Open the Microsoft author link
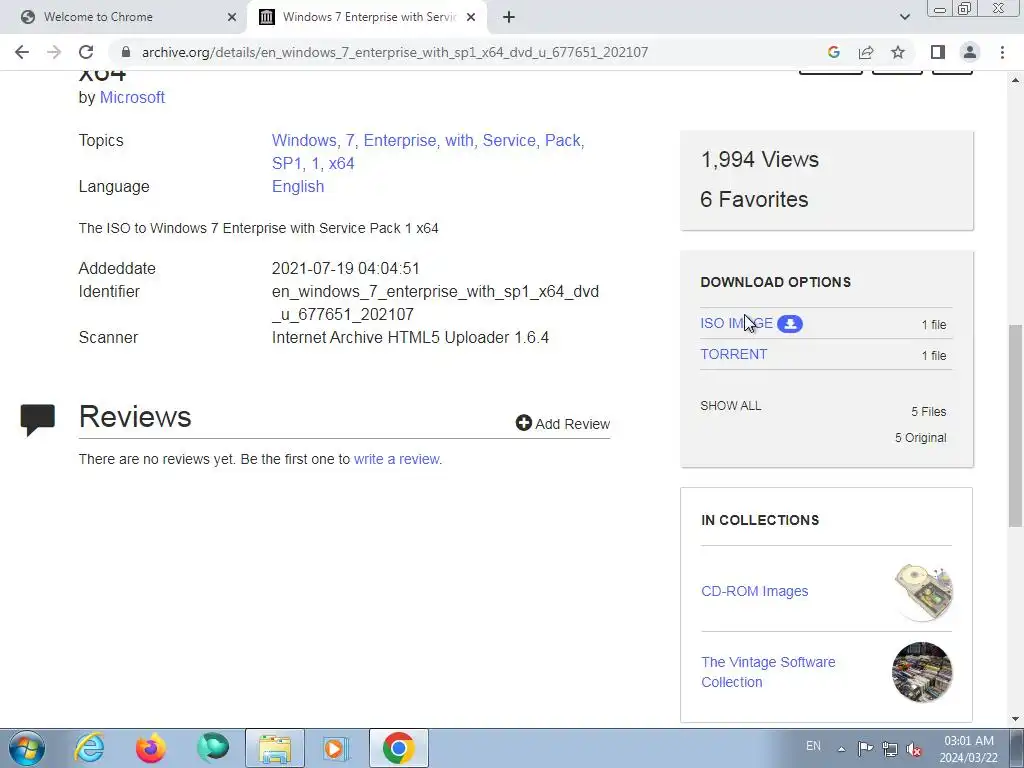The width and height of the screenshot is (1024, 768). click(x=132, y=97)
